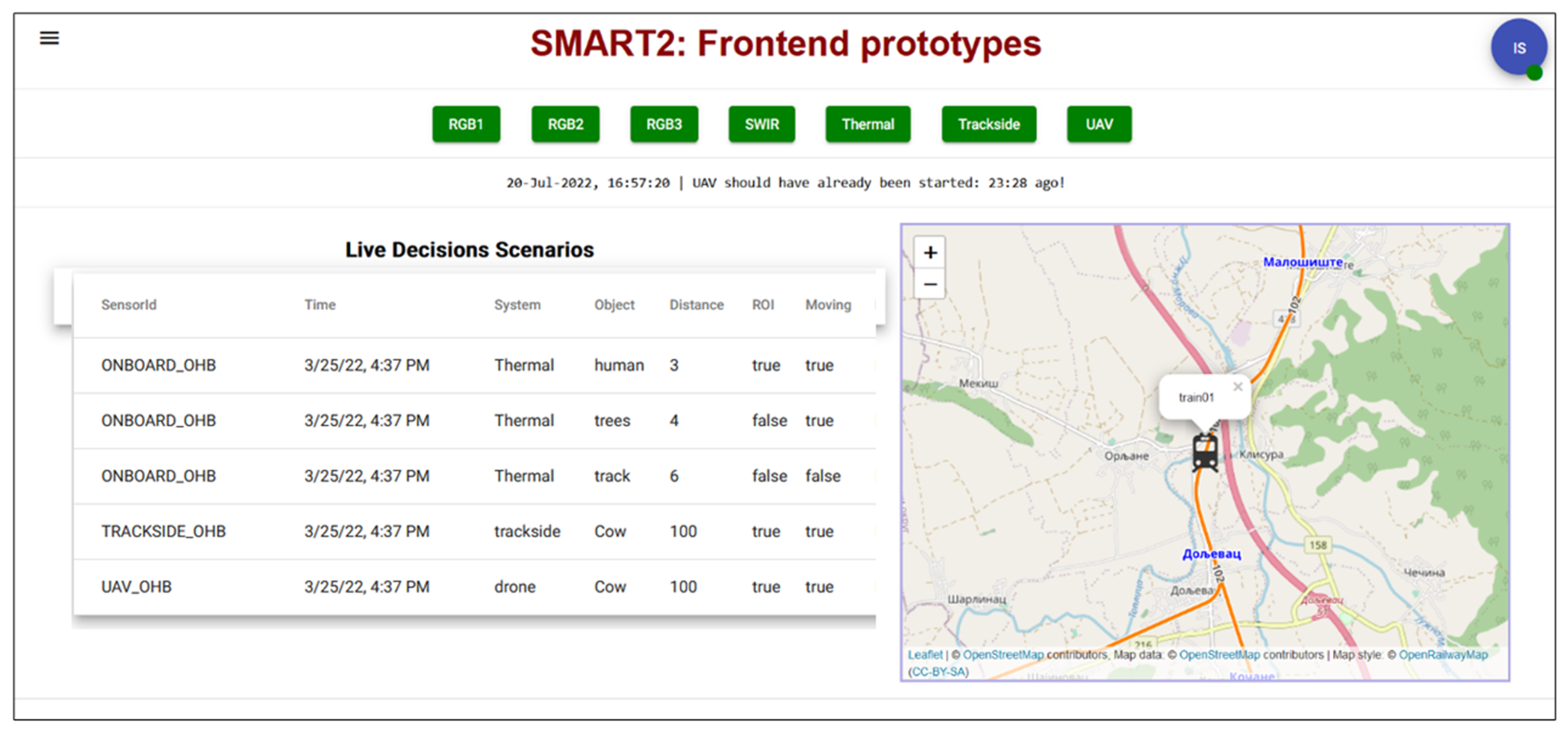Select the Thermal sensor button
The height and width of the screenshot is (733, 1568).
[867, 124]
